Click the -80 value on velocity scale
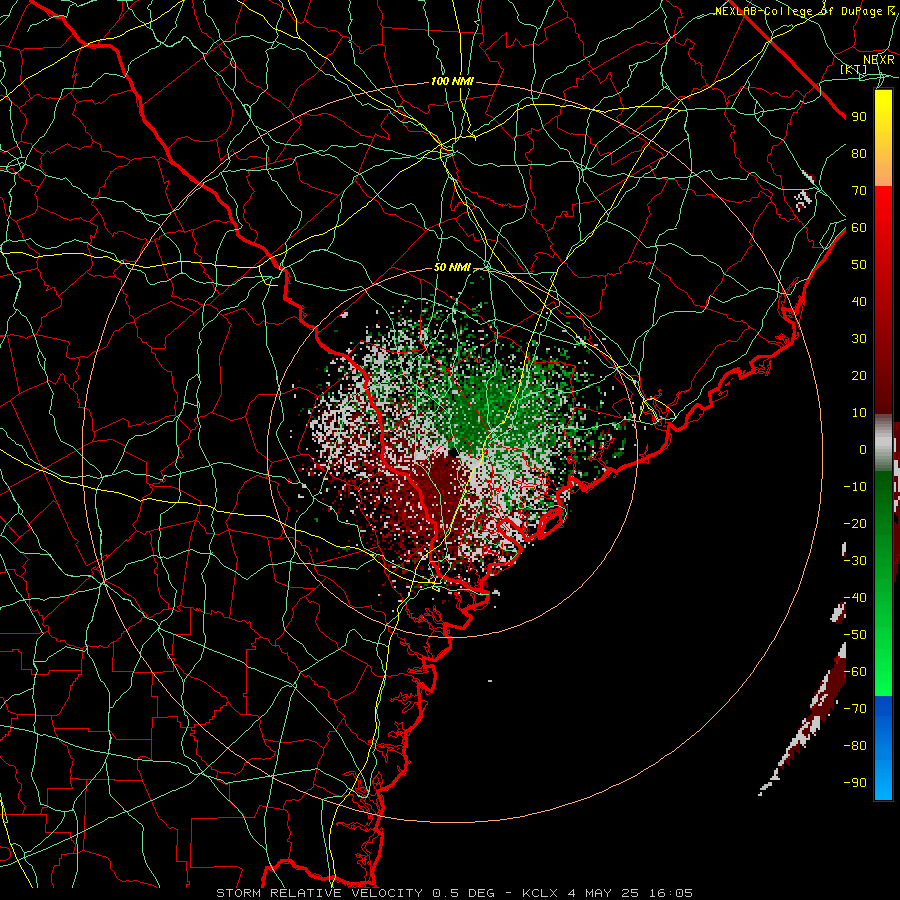This screenshot has height=900, width=900. (855, 746)
